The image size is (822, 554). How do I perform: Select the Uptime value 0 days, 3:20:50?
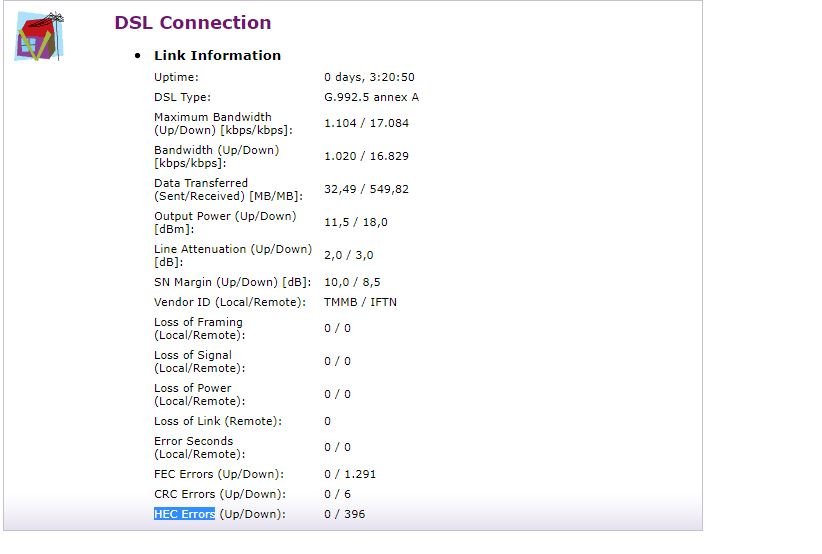[x=369, y=77]
